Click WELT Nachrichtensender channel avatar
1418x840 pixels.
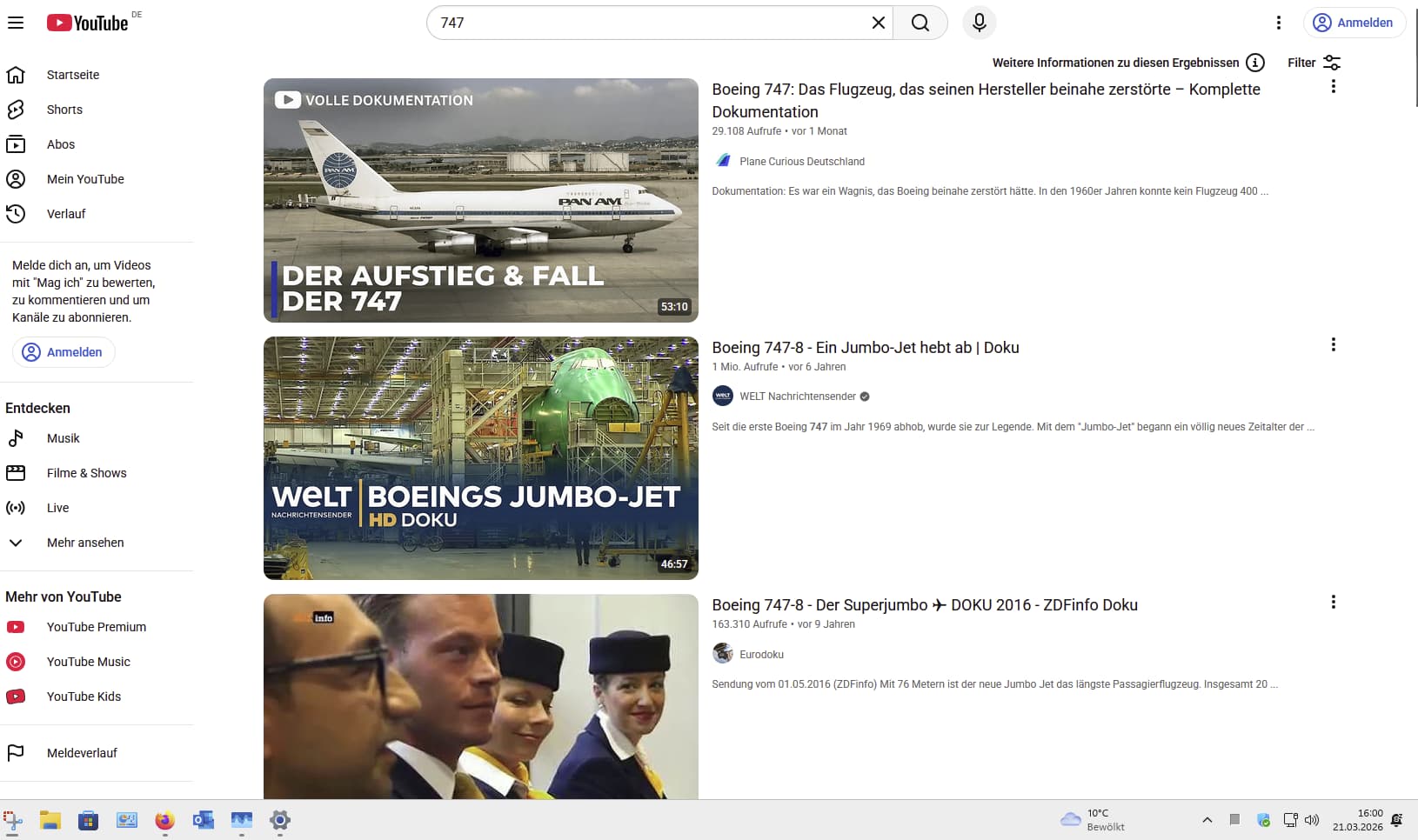tap(723, 396)
